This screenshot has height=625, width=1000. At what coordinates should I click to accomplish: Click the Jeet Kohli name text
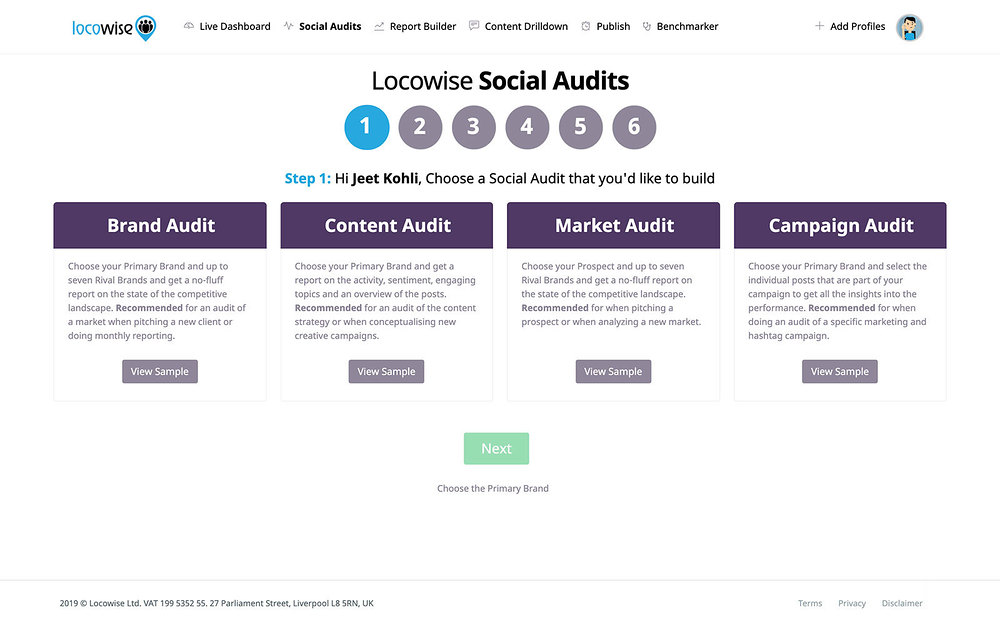click(385, 179)
